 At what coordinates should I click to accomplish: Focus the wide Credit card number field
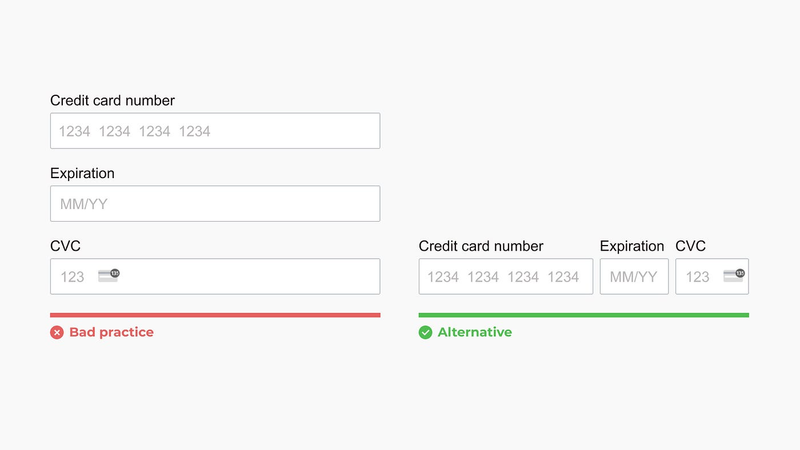(215, 131)
